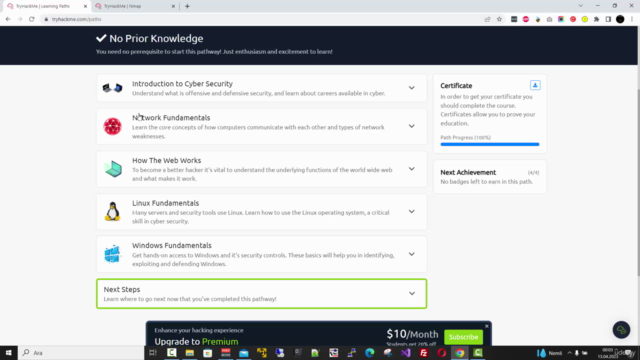Toggle Chrome side panel icon
640x360 pixels.
608,19
